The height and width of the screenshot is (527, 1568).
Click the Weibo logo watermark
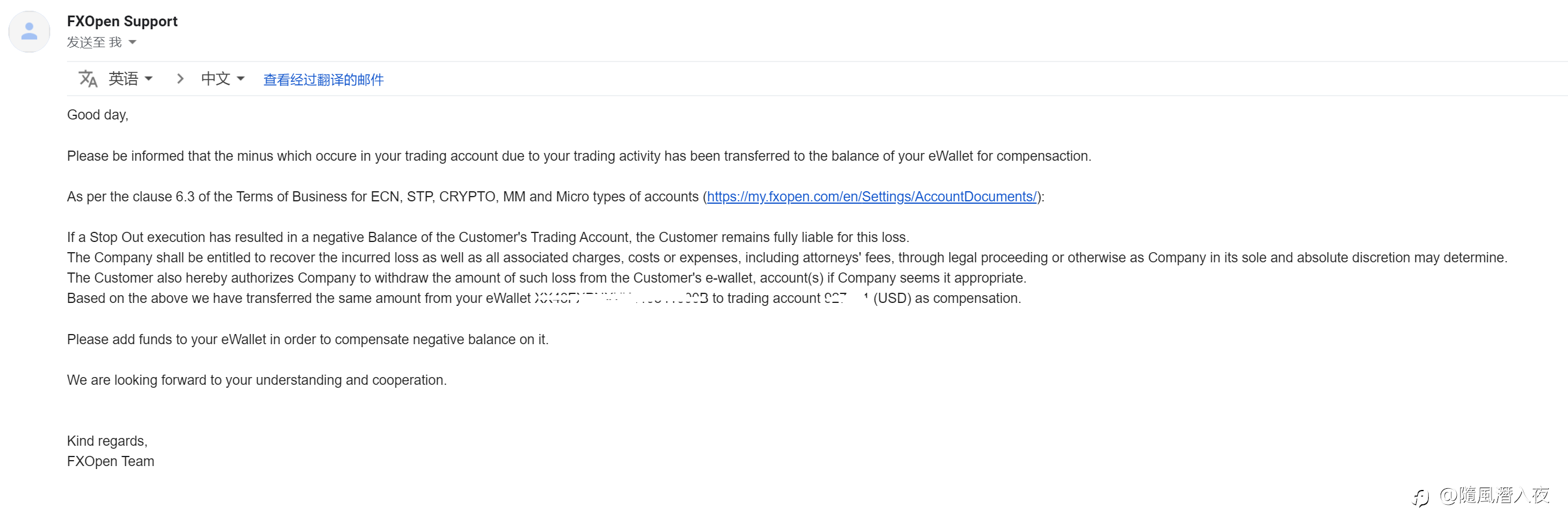(x=1421, y=498)
